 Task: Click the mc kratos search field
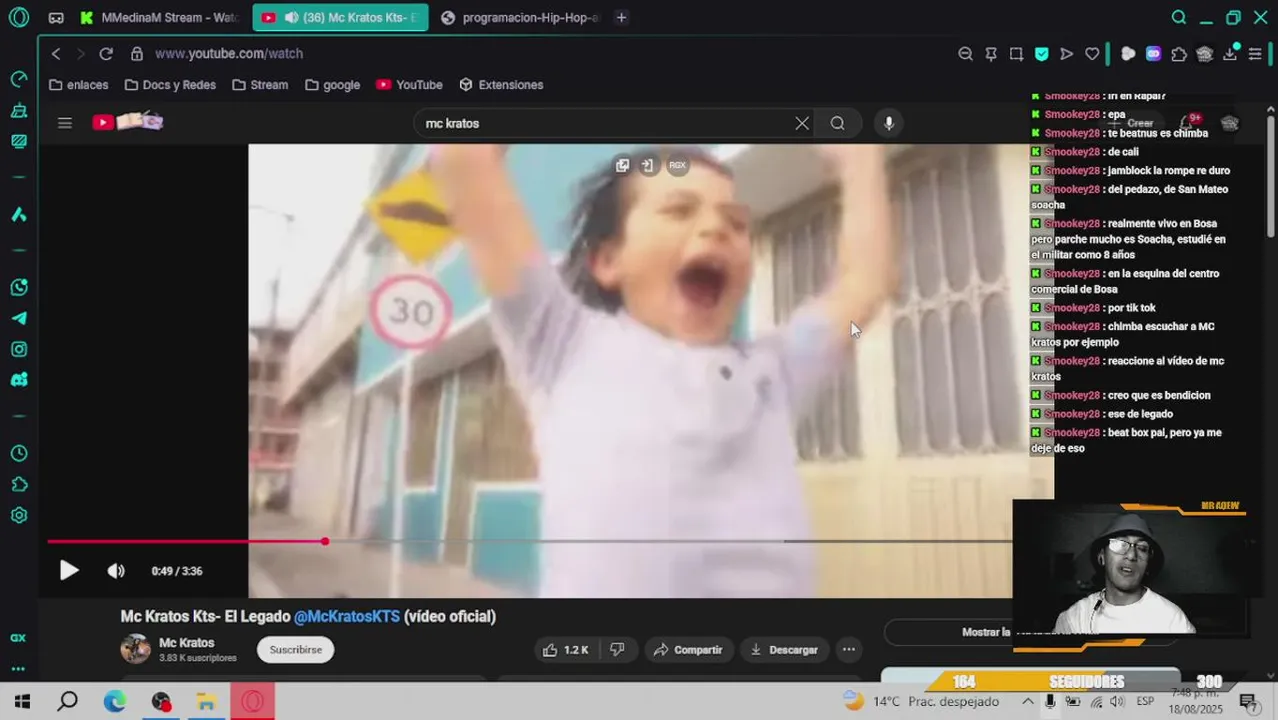(605, 123)
